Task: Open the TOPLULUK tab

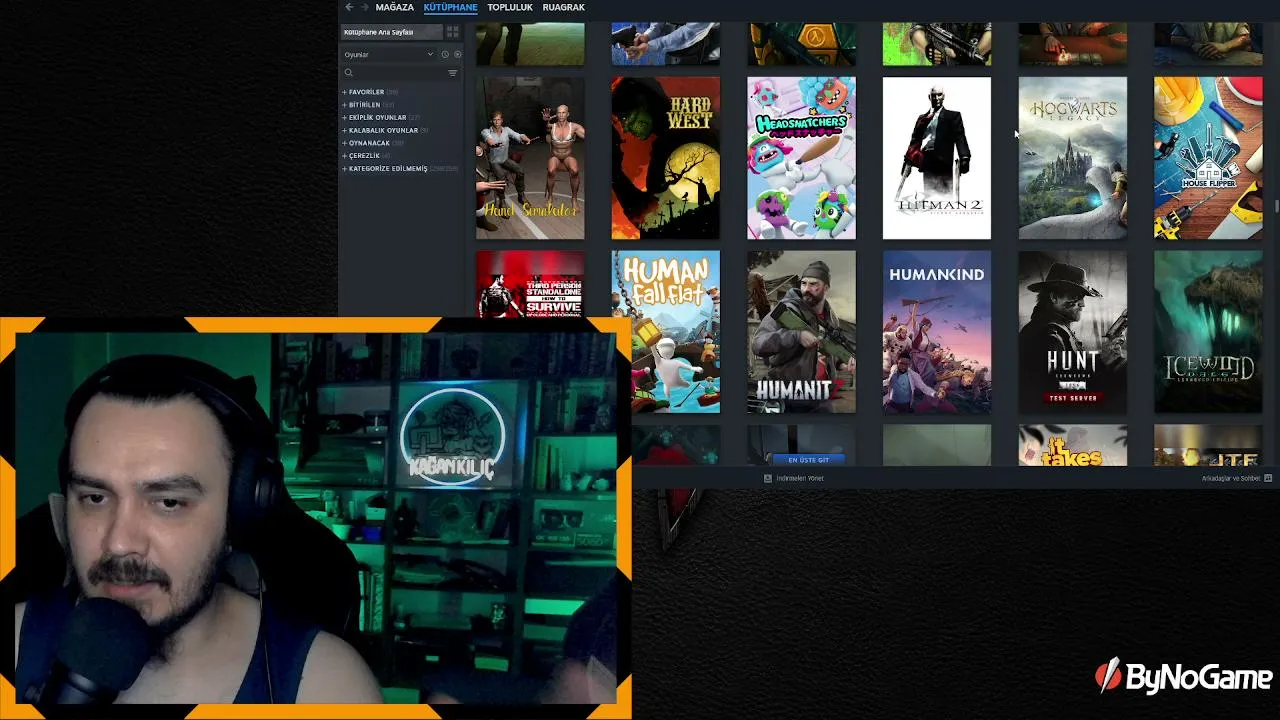Action: (510, 7)
